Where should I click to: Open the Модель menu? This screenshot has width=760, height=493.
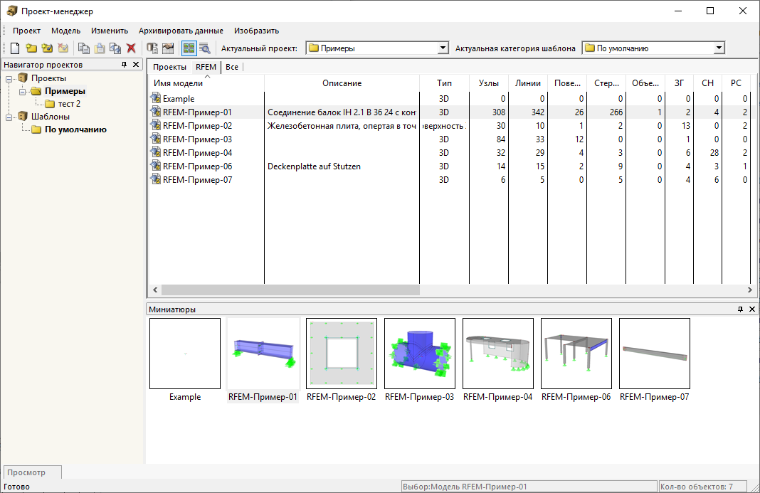click(x=66, y=31)
